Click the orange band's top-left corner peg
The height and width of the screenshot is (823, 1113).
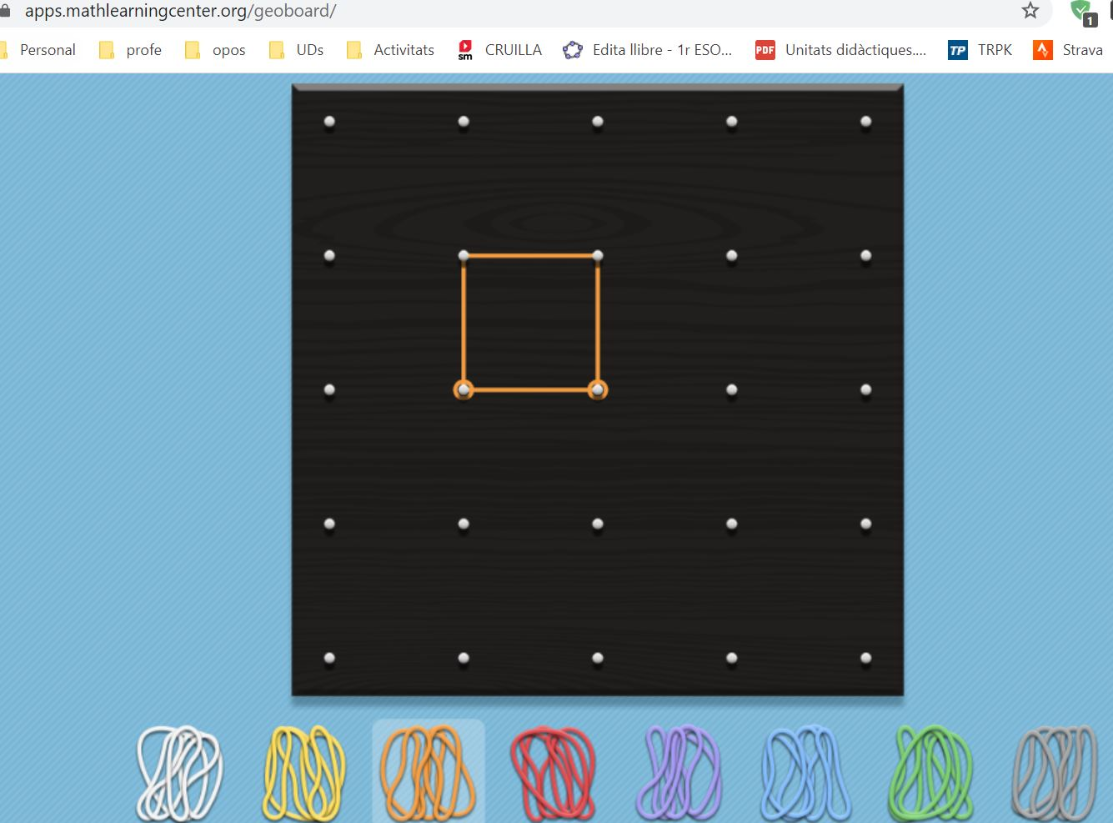pyautogui.click(x=464, y=256)
